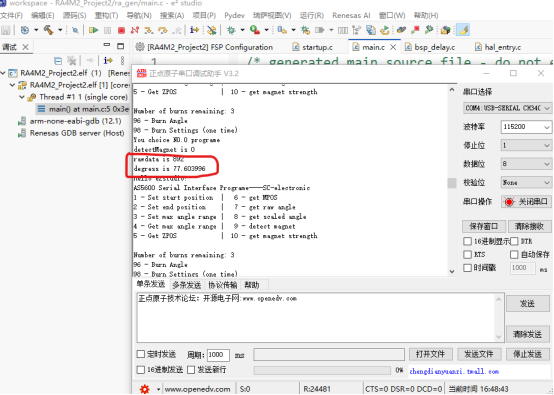This screenshot has height=395, width=554.
Task: Minimize the Debug view panel
Action: point(107,46)
